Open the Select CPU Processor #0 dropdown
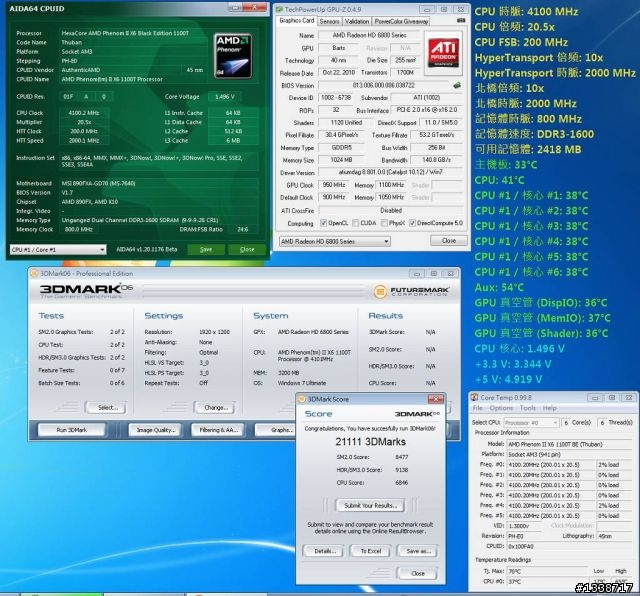The height and width of the screenshot is (596, 640). click(531, 423)
